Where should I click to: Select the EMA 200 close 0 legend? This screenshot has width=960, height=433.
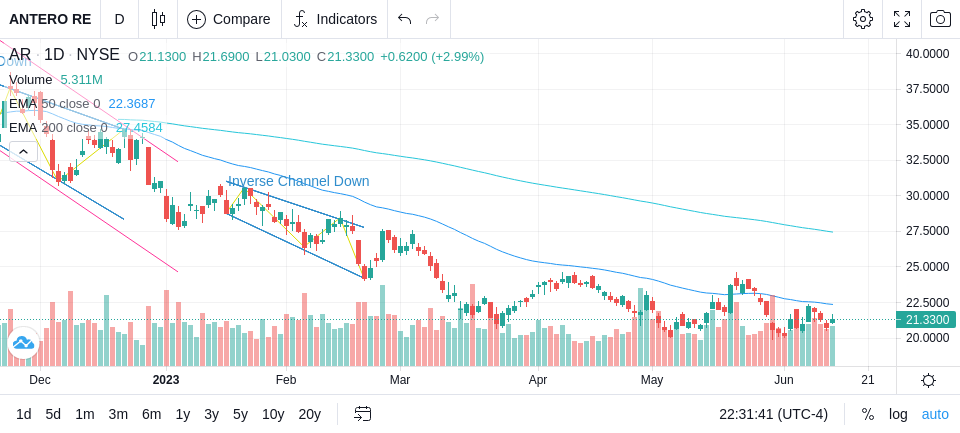pos(58,127)
